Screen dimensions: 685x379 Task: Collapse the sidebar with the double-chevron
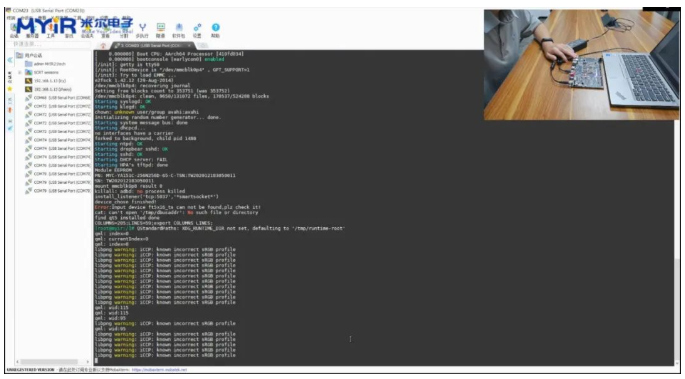10,60
